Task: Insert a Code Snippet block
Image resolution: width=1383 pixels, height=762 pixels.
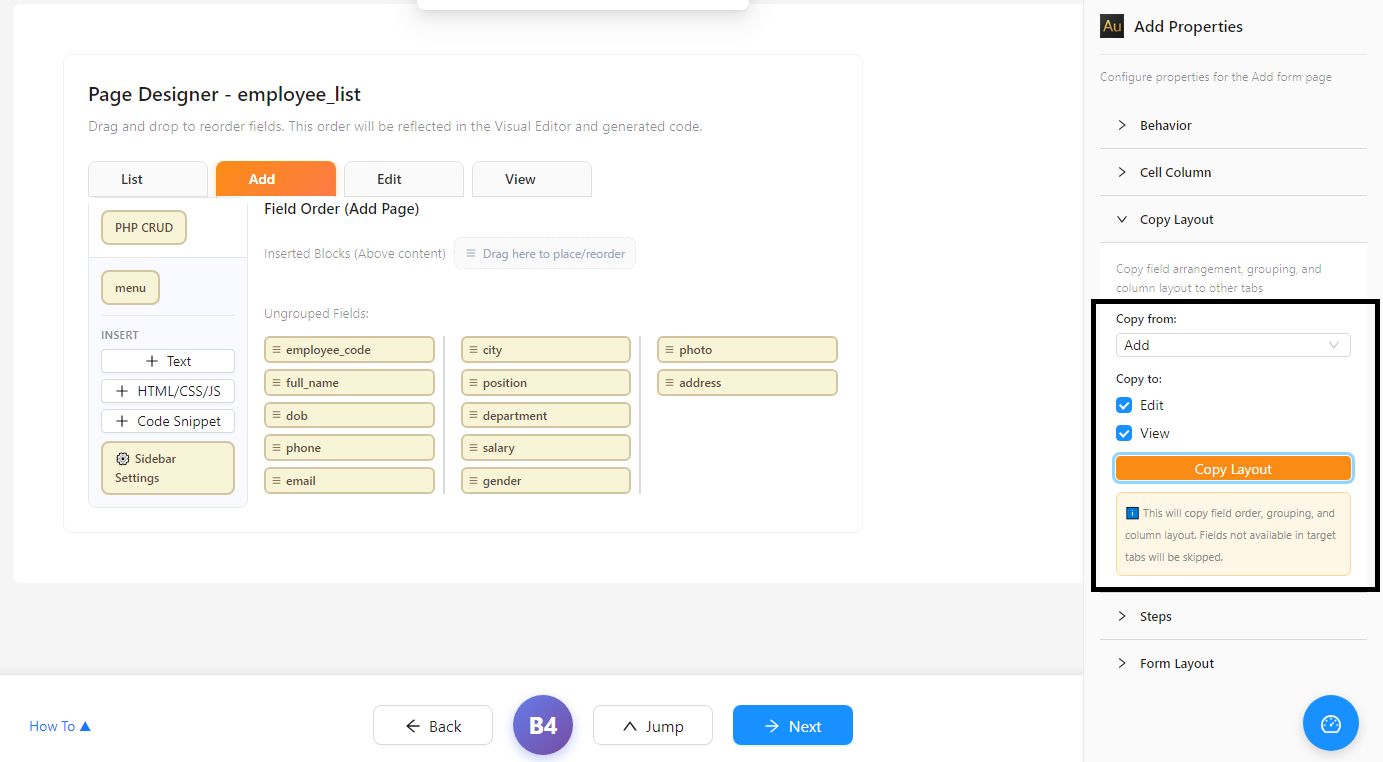Action: 168,421
